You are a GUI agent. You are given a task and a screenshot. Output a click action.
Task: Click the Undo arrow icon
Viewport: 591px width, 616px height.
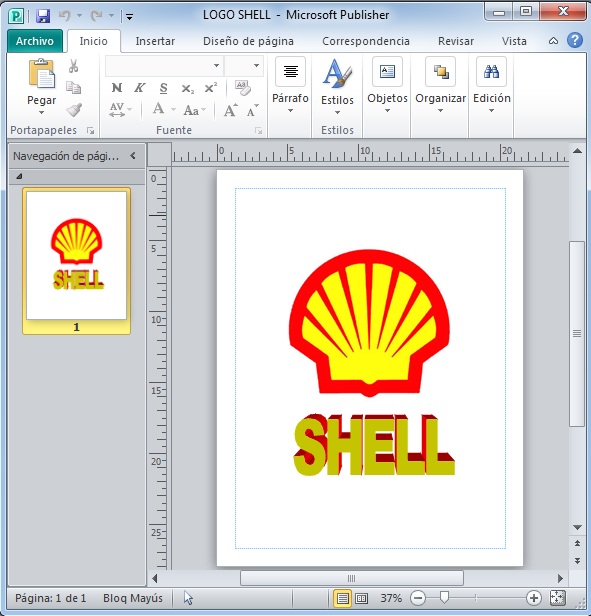click(x=64, y=16)
